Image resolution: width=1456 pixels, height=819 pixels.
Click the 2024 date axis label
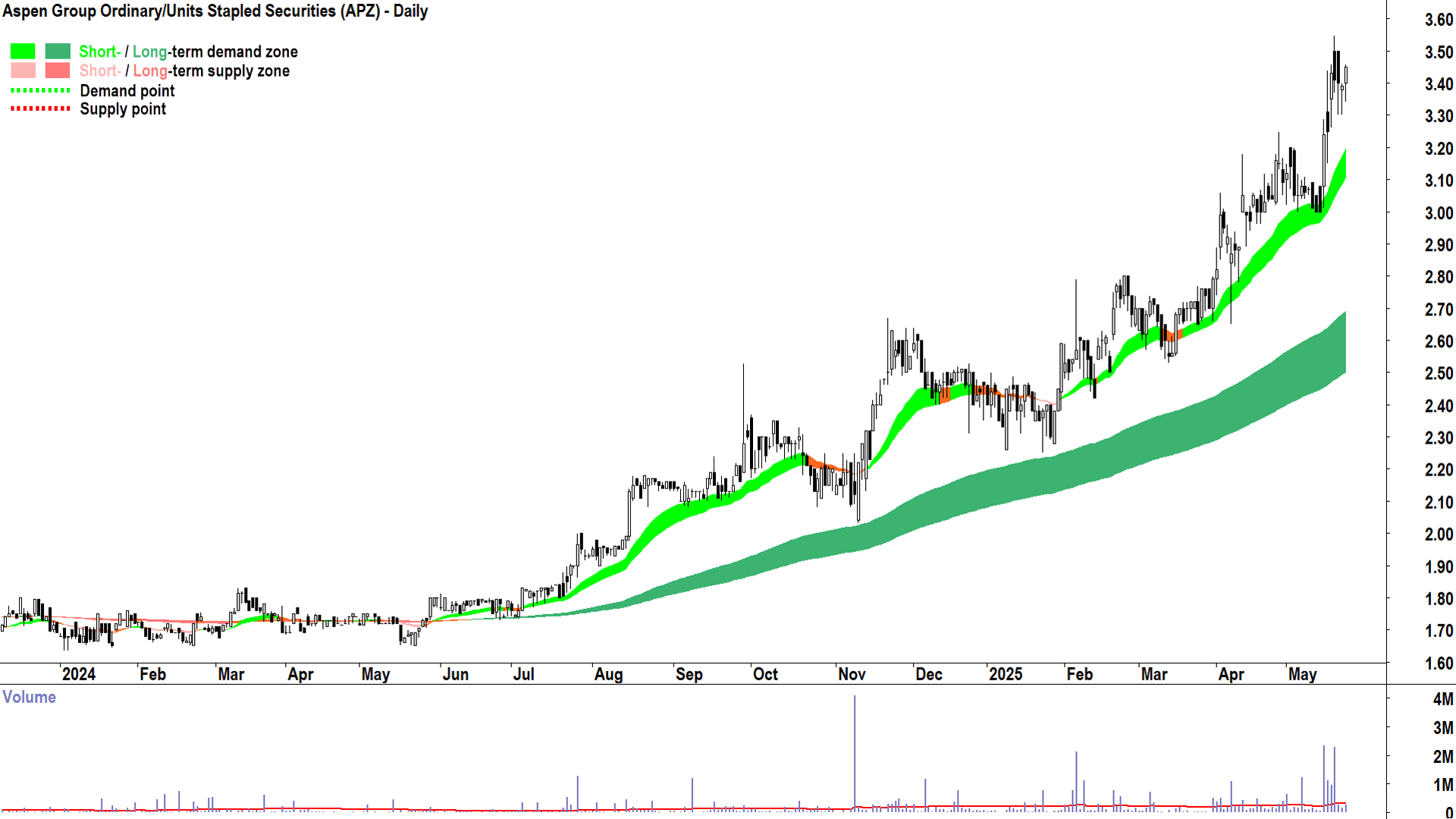(79, 674)
